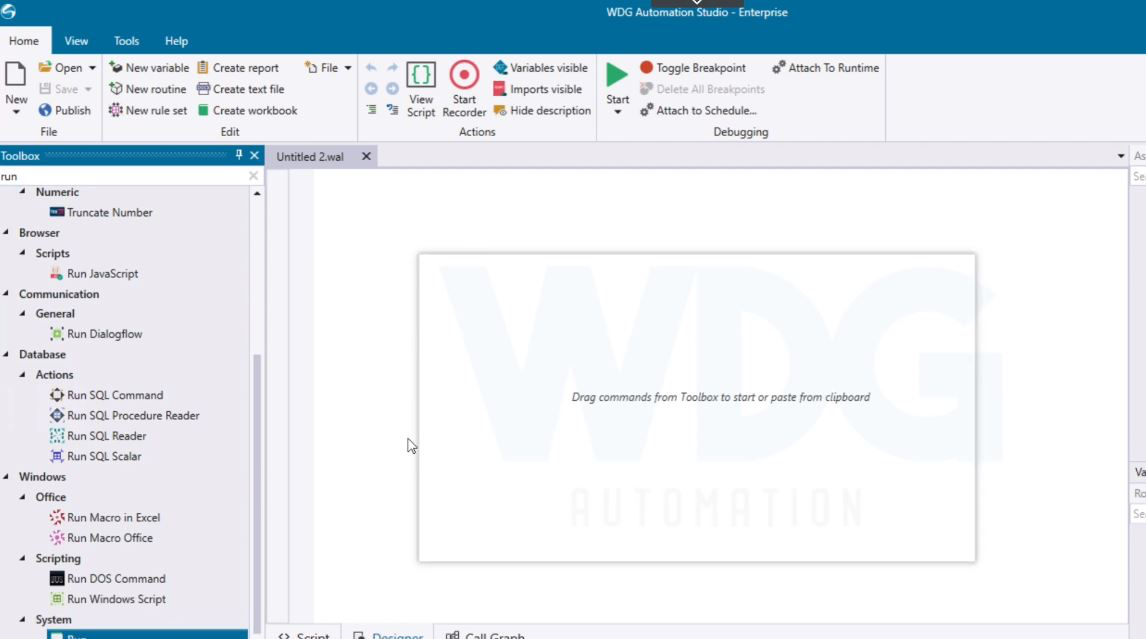The height and width of the screenshot is (639, 1146).
Task: Select the Untitled 2.wal document tab
Action: pos(310,156)
